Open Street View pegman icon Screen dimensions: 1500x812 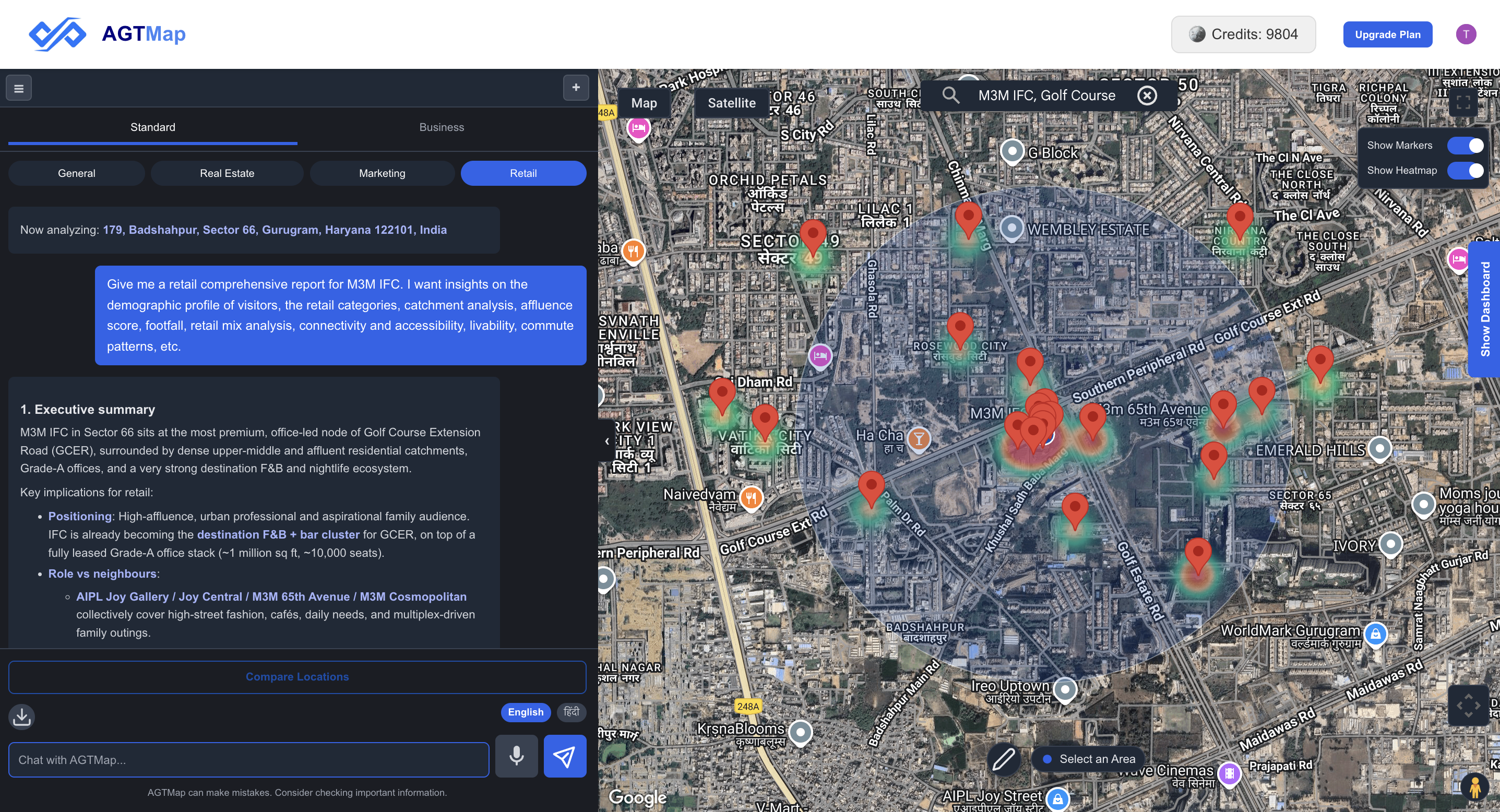1474,787
